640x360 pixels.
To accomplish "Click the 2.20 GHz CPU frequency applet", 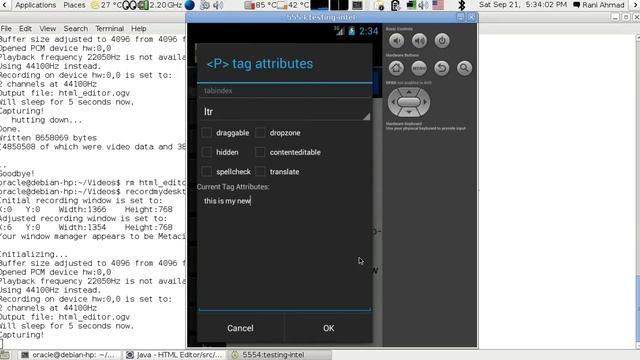I will coord(161,5).
